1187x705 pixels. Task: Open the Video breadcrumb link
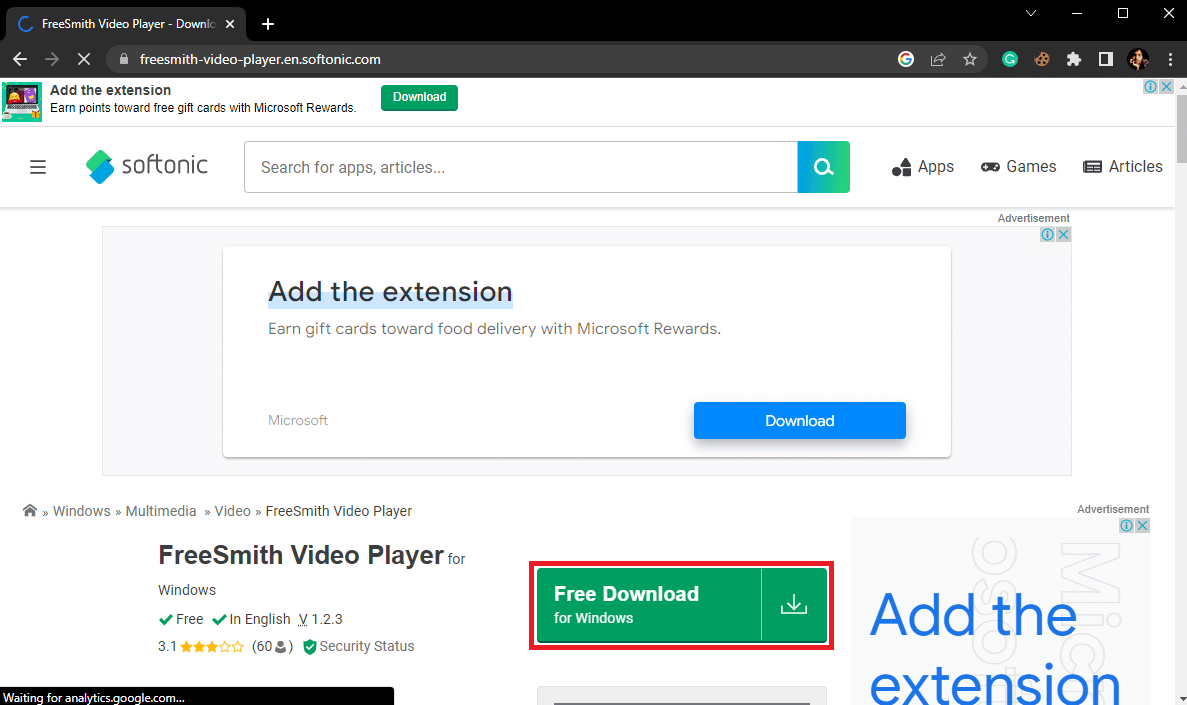coord(232,511)
